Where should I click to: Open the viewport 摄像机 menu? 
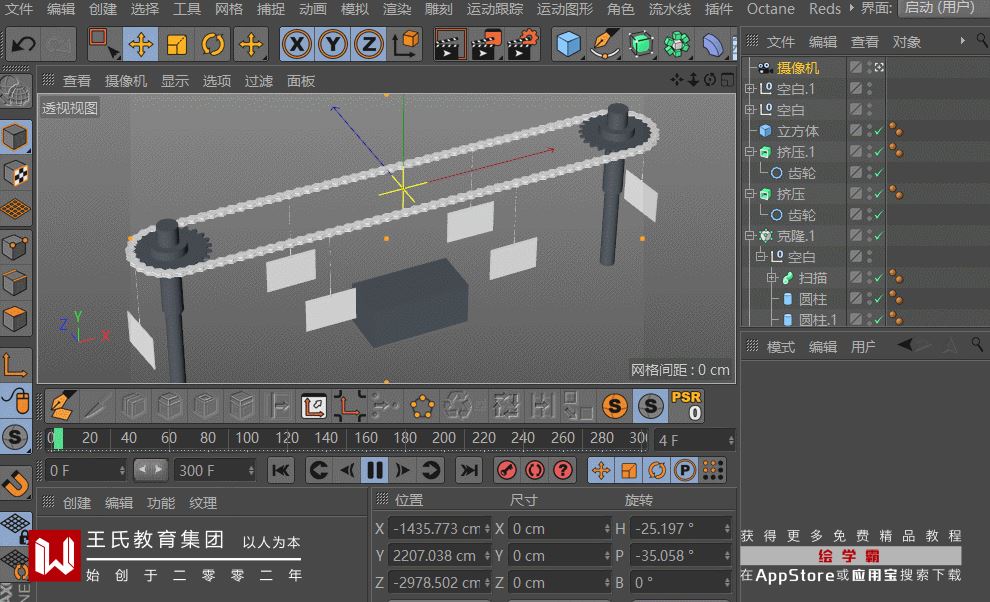(x=126, y=81)
